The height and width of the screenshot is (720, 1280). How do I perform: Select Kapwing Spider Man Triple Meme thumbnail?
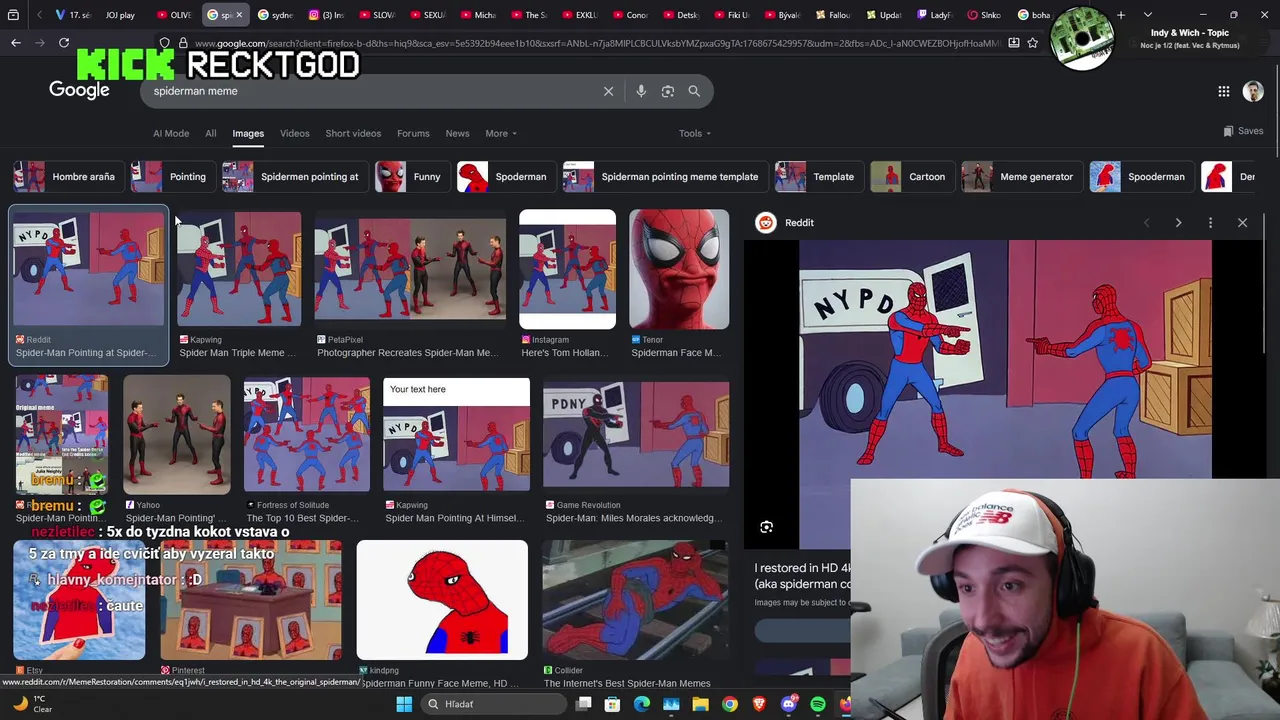click(239, 268)
